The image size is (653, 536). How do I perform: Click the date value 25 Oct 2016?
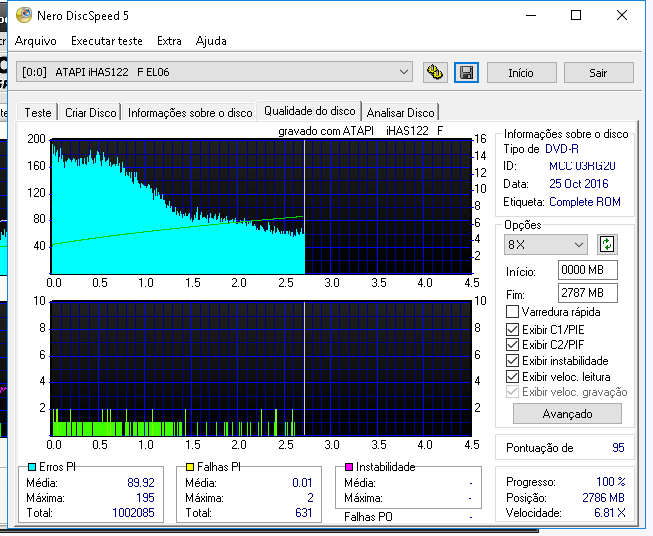(x=578, y=184)
